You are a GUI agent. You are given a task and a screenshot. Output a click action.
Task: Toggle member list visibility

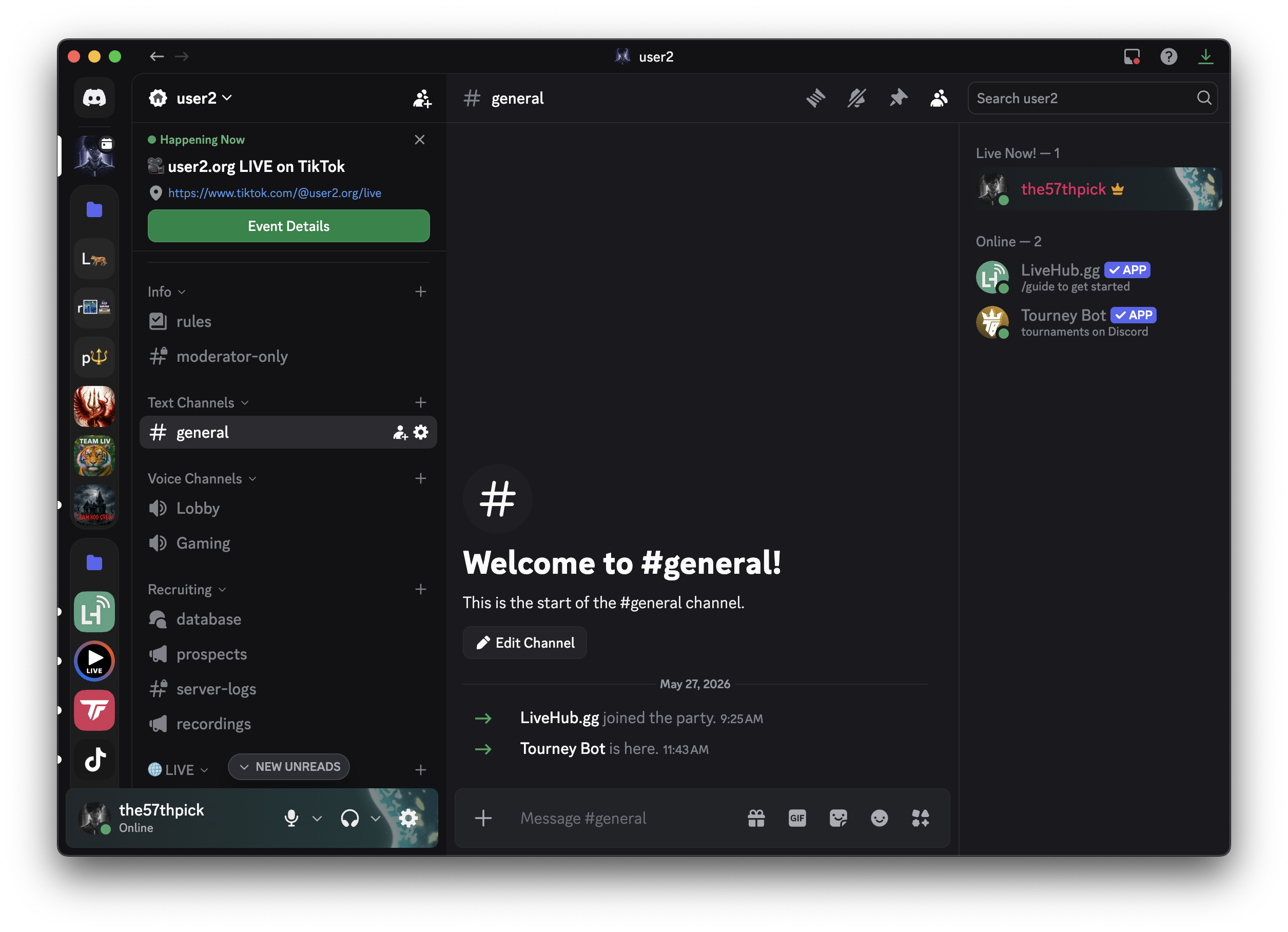939,98
